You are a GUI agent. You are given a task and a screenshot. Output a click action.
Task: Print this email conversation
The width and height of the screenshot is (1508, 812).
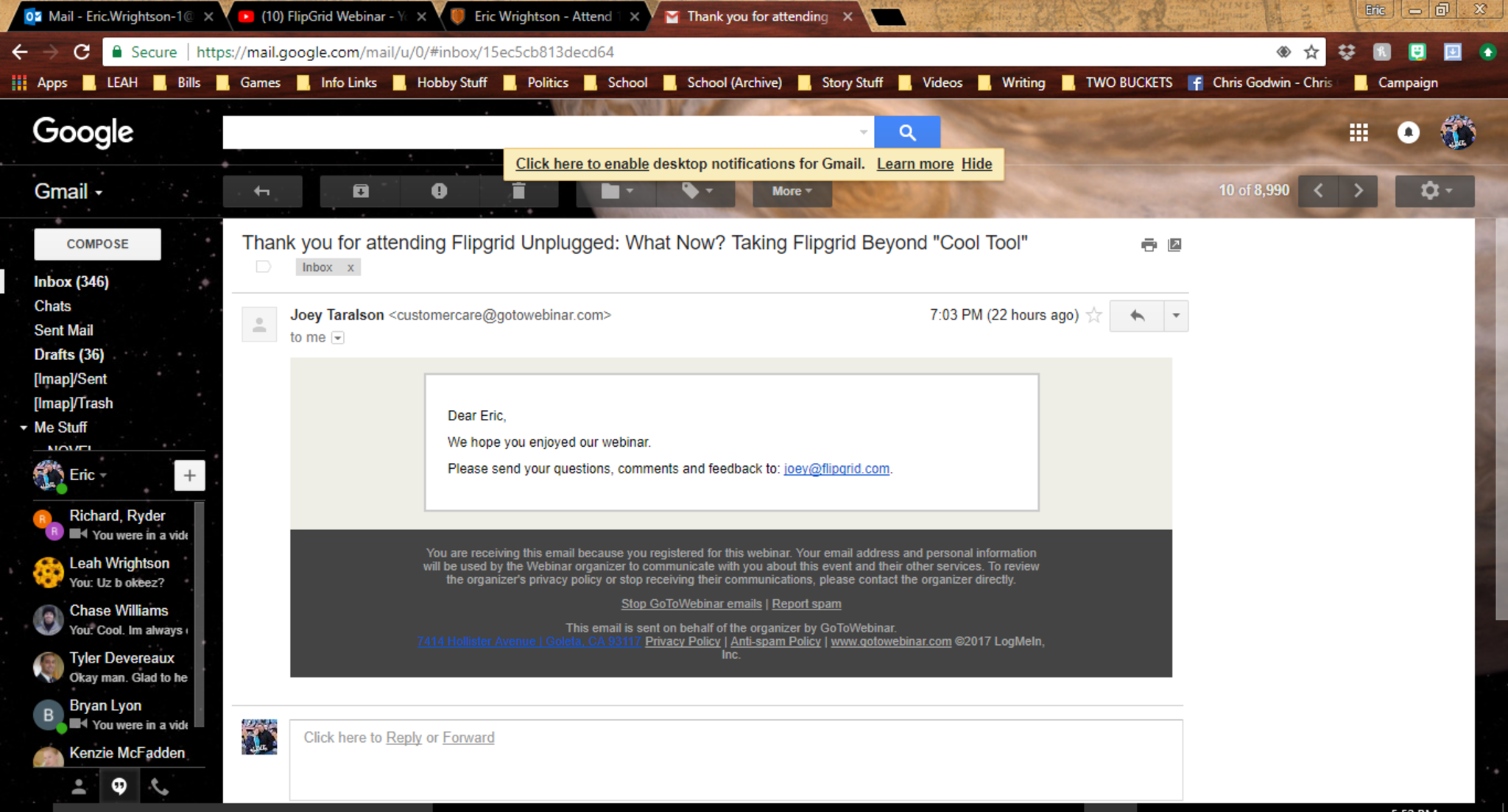pyautogui.click(x=1148, y=245)
